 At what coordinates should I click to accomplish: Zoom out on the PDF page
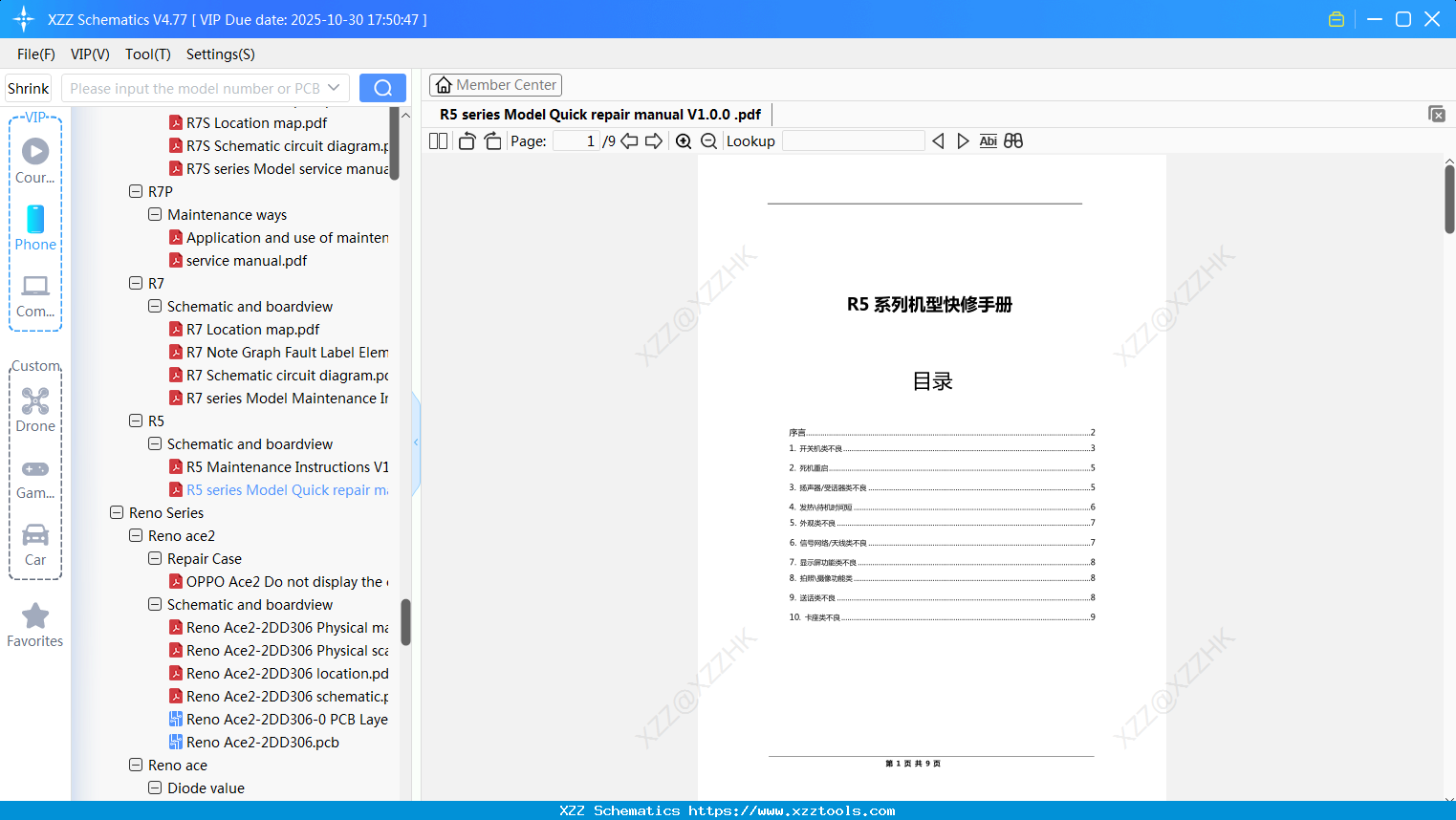[x=708, y=140]
